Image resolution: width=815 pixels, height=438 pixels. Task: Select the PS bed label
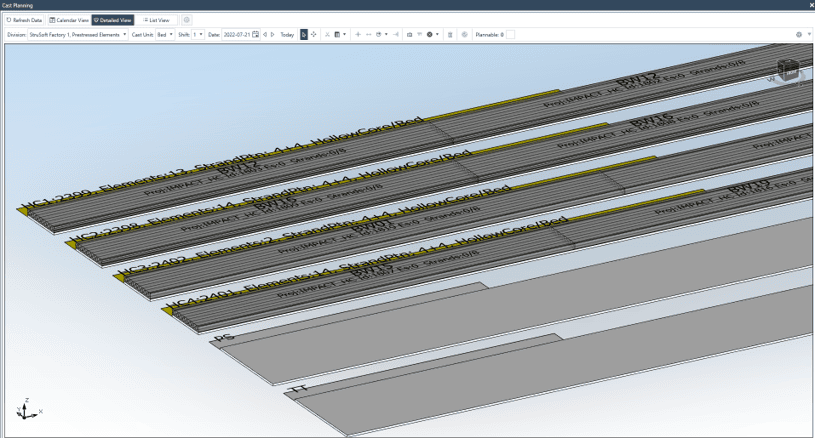coord(224,338)
